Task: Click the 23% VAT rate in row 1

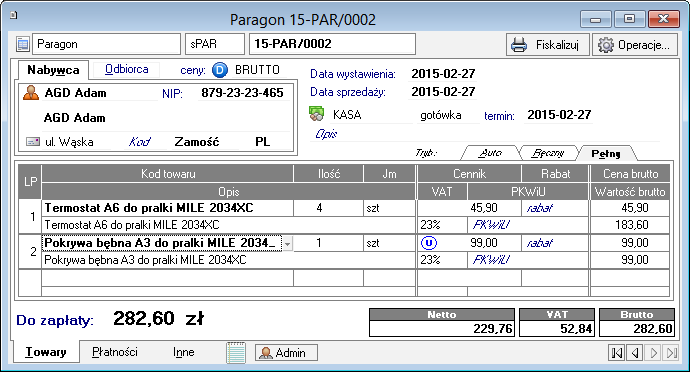Action: (x=430, y=225)
